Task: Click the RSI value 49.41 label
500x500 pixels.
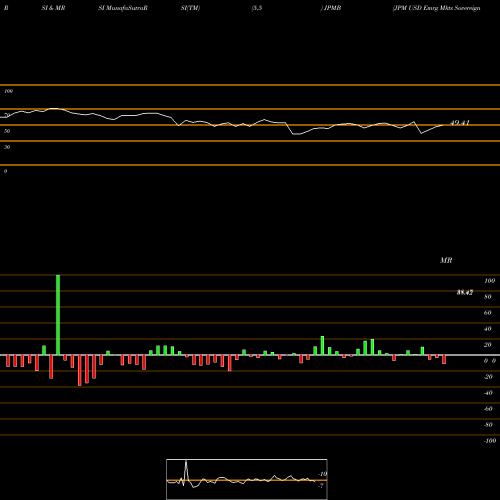Action: click(460, 123)
